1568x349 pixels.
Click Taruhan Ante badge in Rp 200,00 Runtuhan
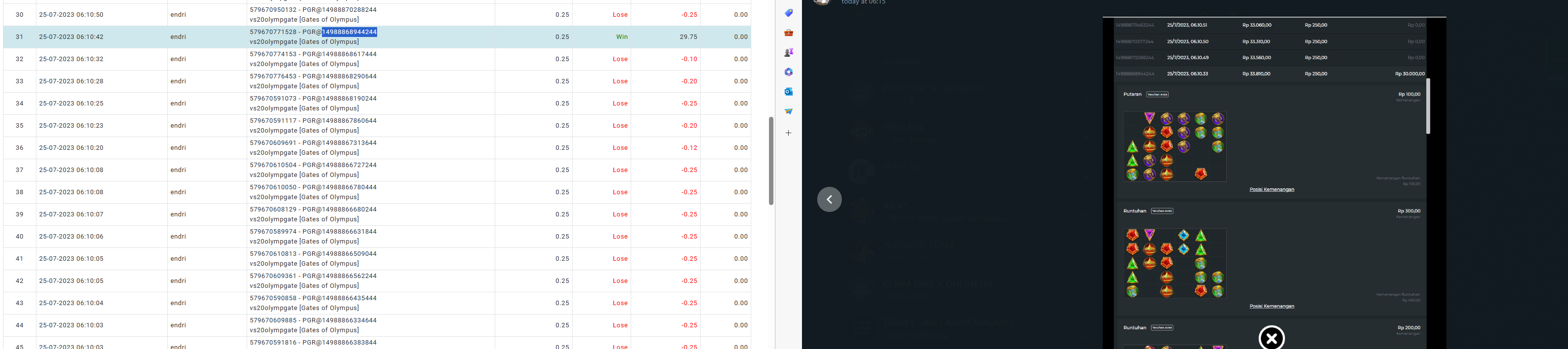coord(1162,328)
